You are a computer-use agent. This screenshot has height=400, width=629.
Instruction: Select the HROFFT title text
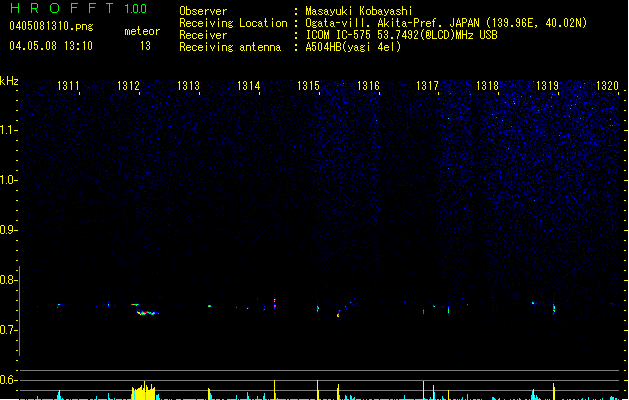pos(62,8)
